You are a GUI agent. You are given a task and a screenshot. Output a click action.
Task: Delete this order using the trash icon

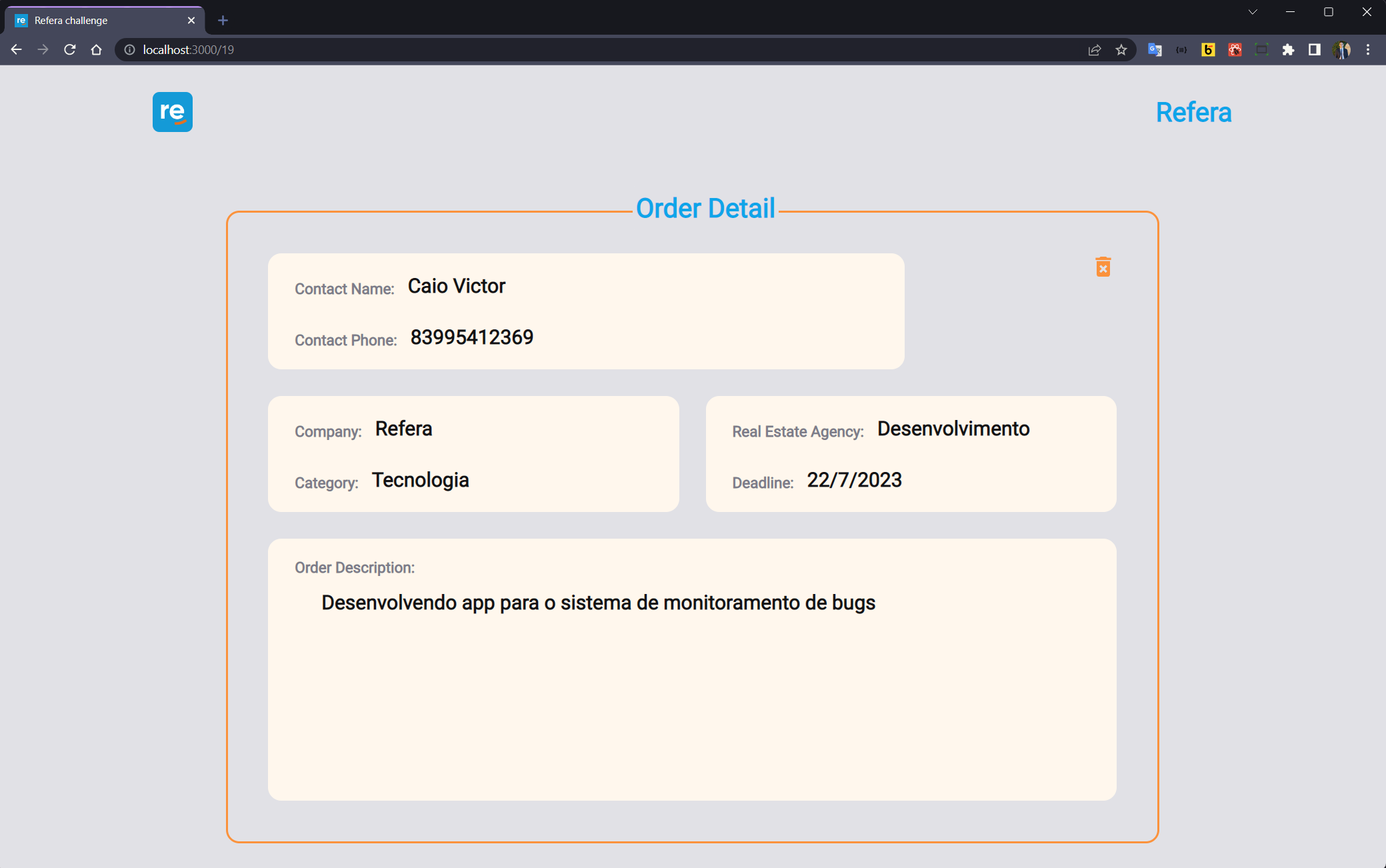pyautogui.click(x=1103, y=266)
